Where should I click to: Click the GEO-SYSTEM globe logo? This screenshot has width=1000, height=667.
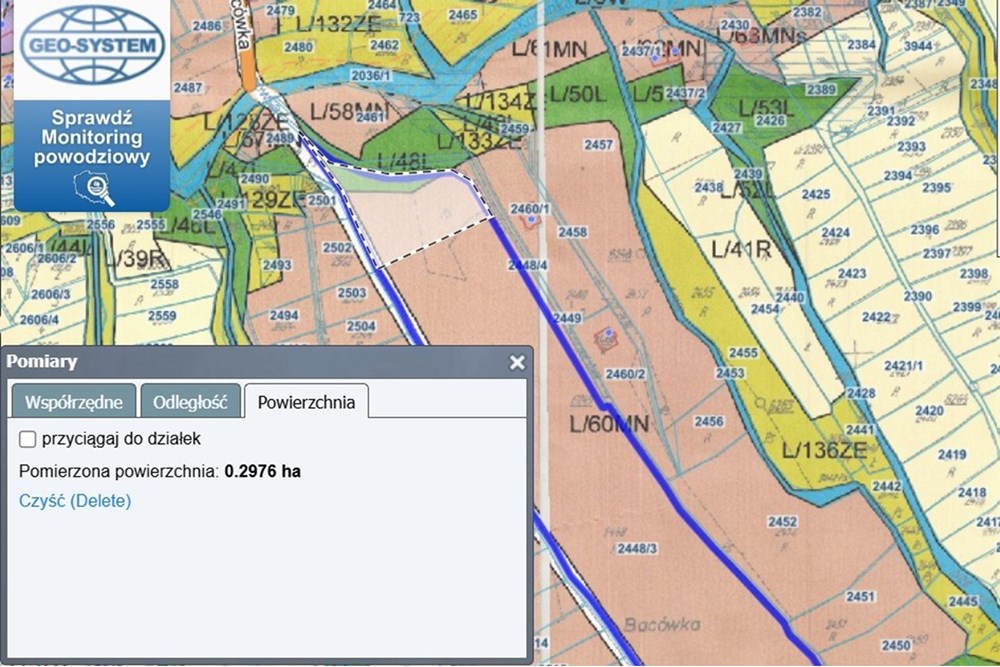(x=91, y=45)
